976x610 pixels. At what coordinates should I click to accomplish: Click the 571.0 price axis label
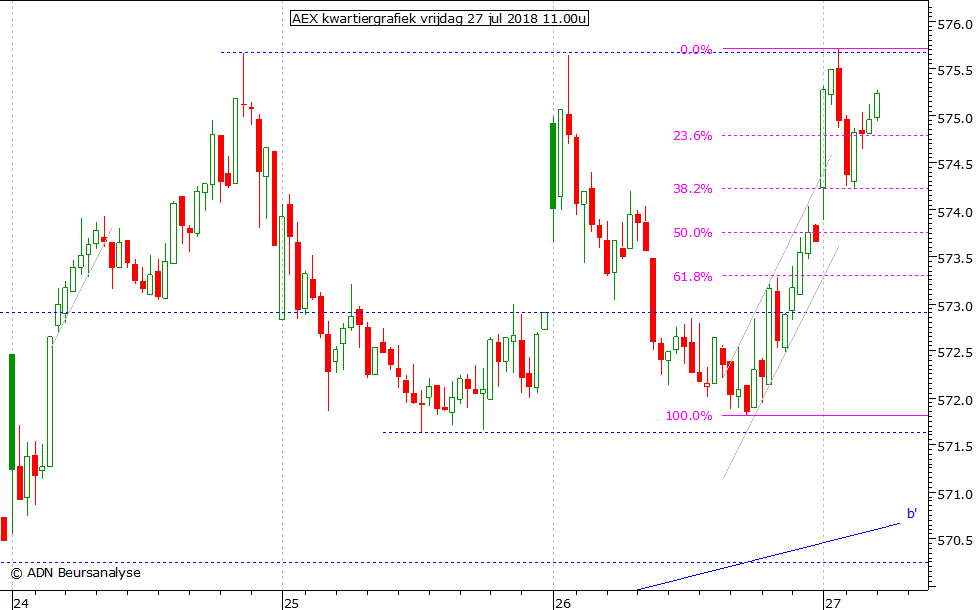click(954, 494)
